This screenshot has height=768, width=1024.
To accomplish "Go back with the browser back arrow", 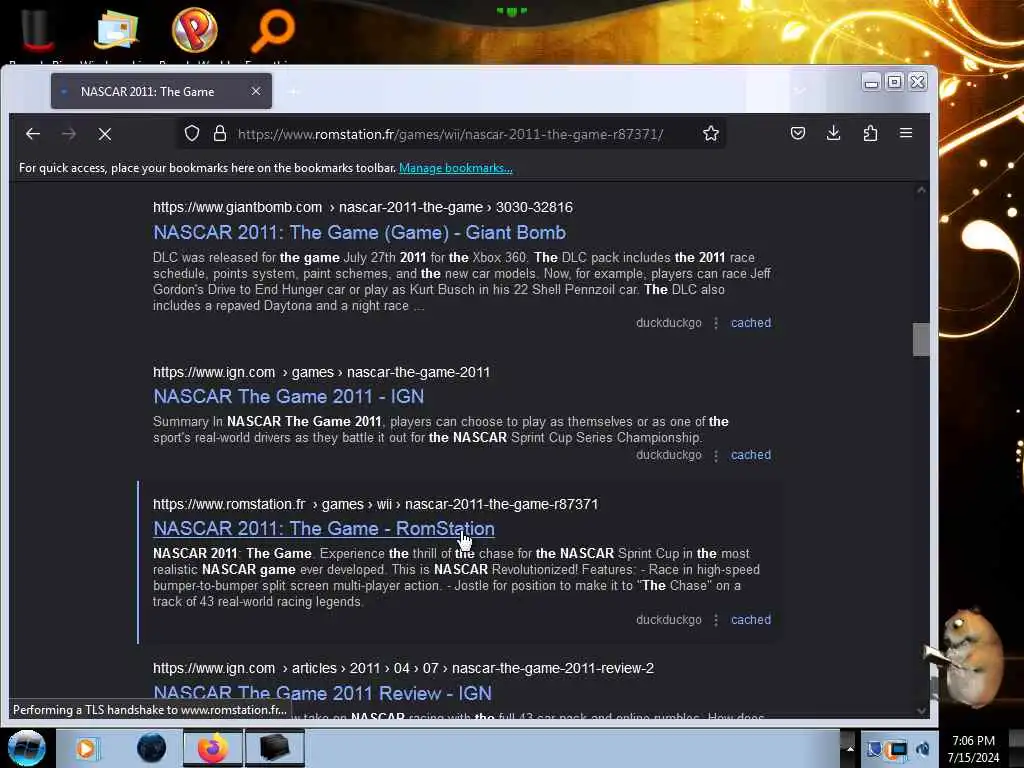I will tap(33, 134).
